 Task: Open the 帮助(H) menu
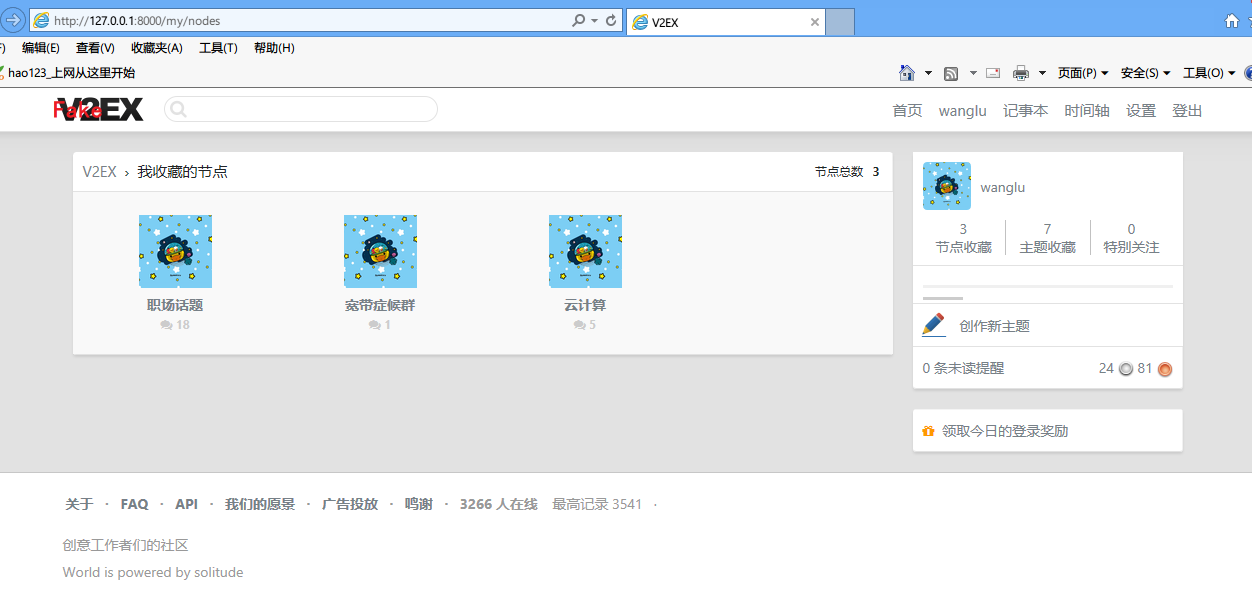pos(274,48)
